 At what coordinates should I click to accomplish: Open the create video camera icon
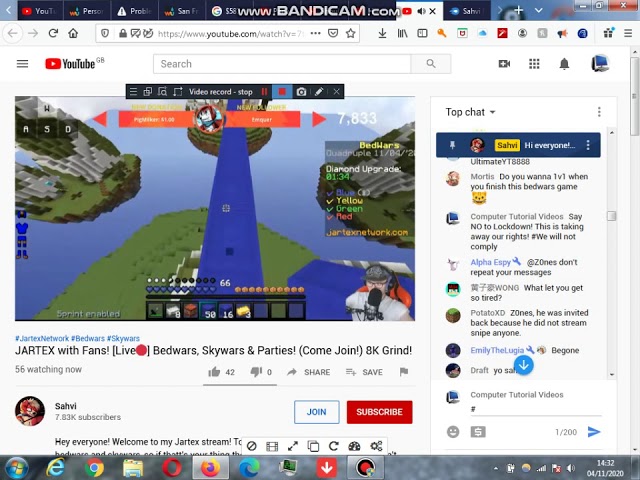coord(504,64)
